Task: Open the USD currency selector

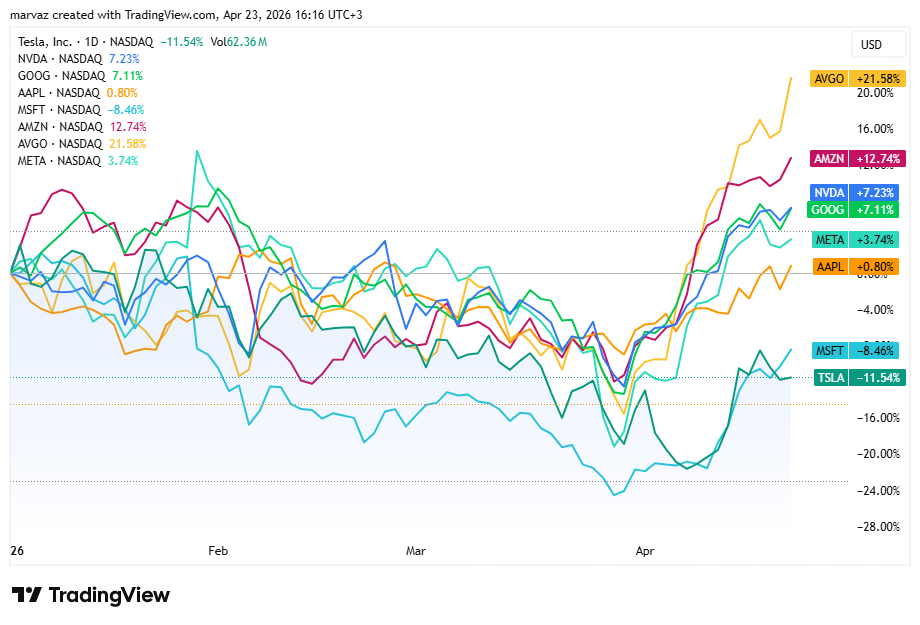Action: (x=871, y=44)
